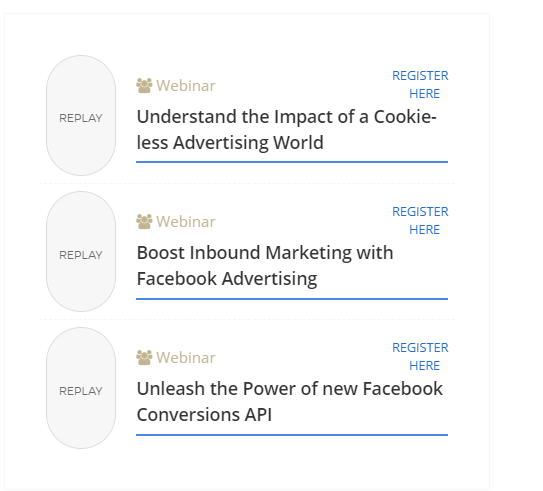The width and height of the screenshot is (543, 491).
Task: Open the title 'Boost Inbound Marketing with Facebook Advertising'
Action: (x=265, y=266)
